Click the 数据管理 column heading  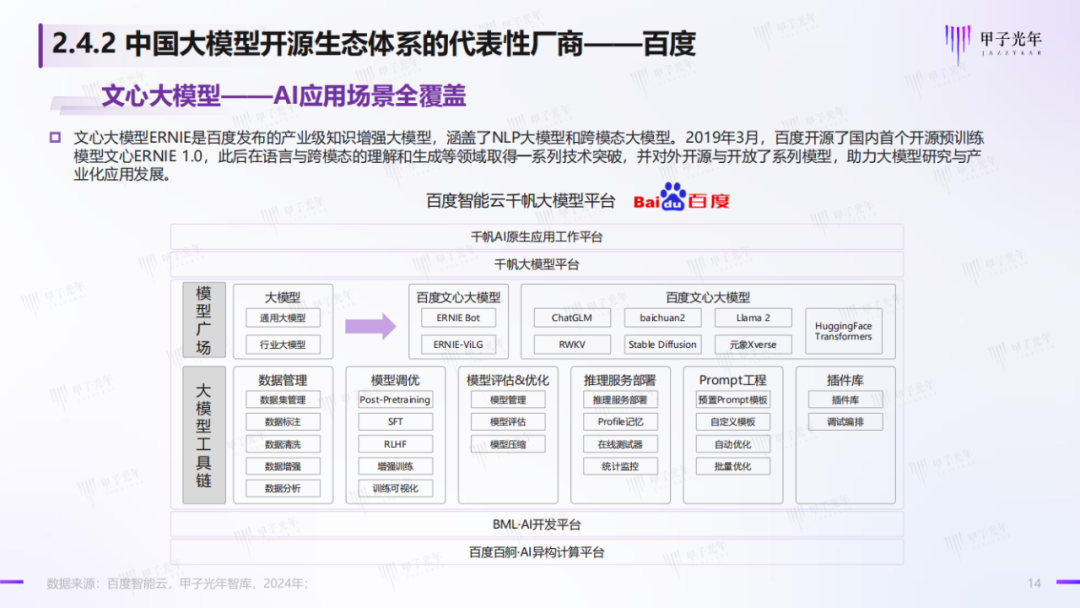(x=283, y=380)
